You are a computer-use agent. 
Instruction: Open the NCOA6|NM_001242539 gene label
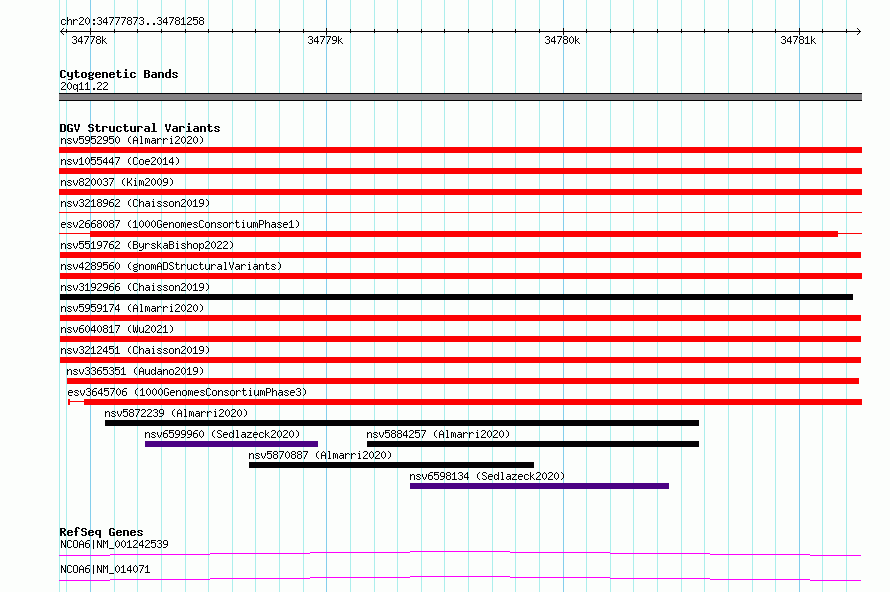pos(114,544)
